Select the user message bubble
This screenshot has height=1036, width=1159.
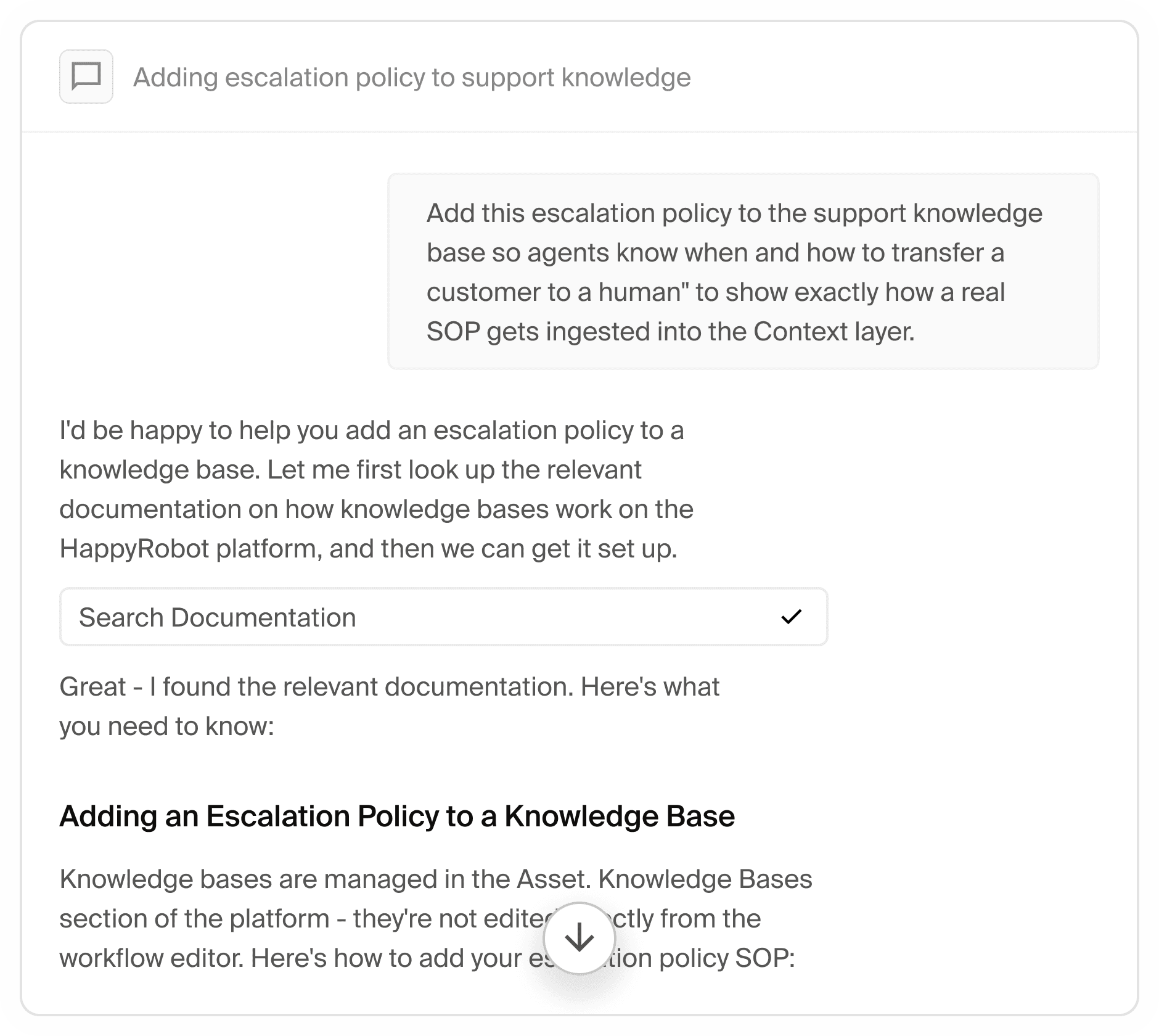(x=743, y=271)
